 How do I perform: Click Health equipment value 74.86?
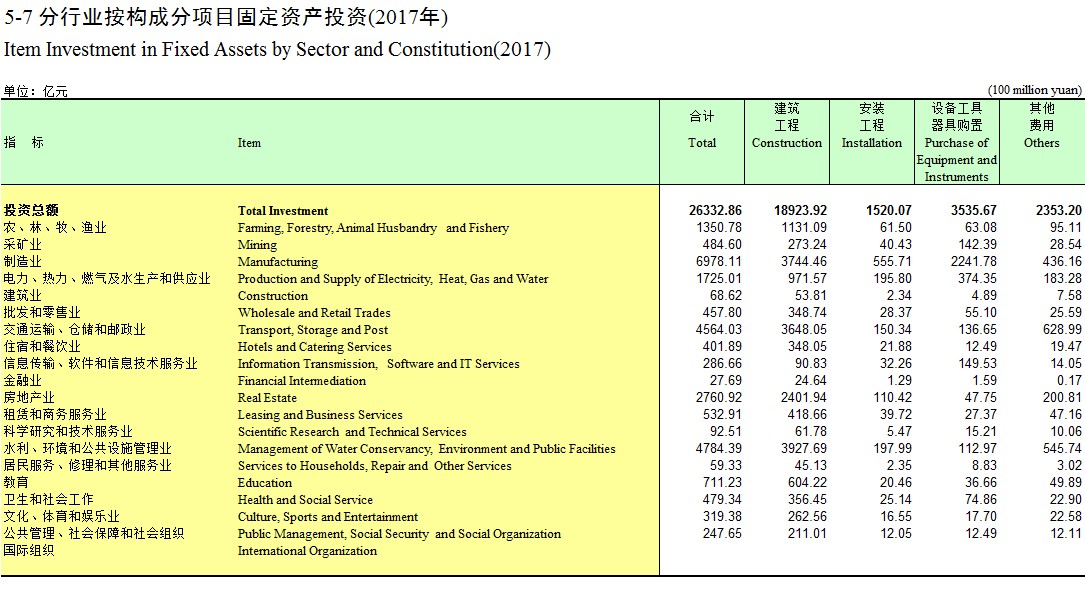(x=981, y=500)
